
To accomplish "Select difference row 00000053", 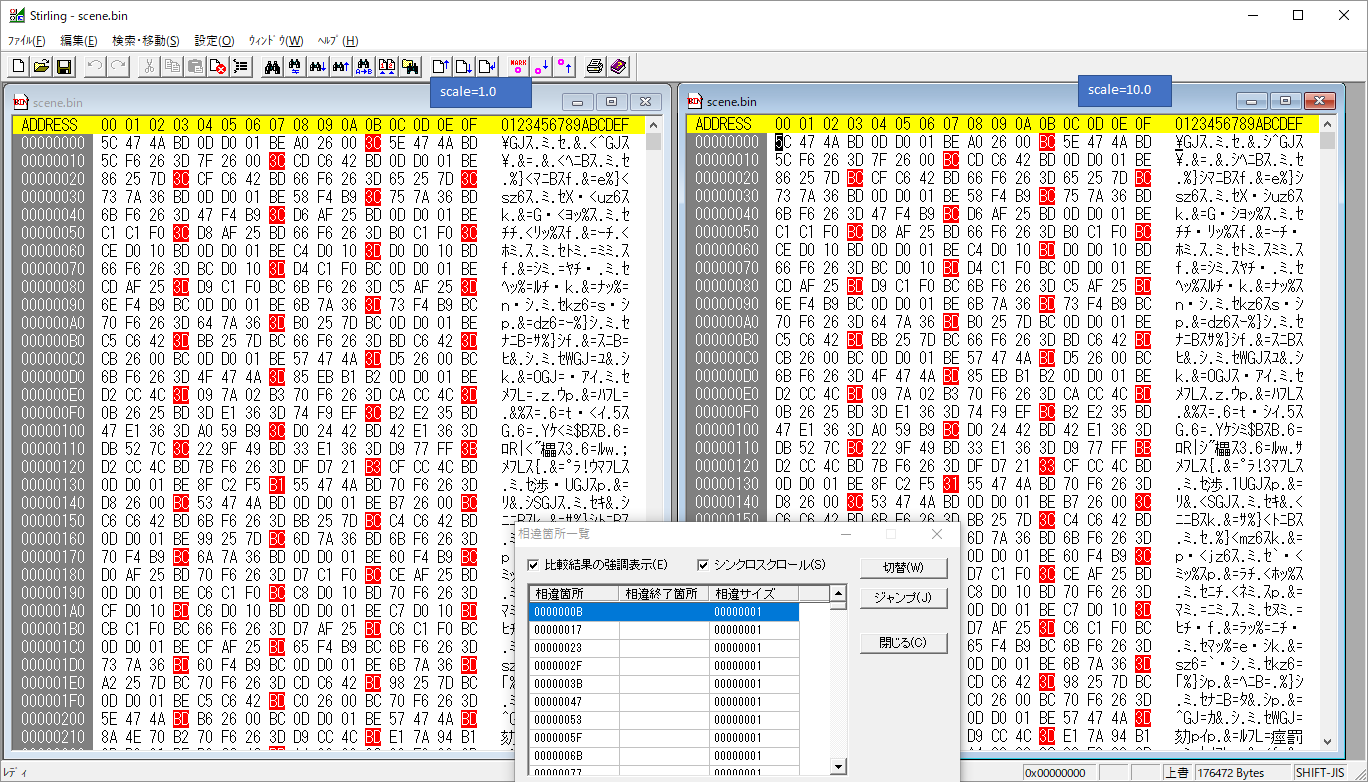I will click(x=664, y=720).
